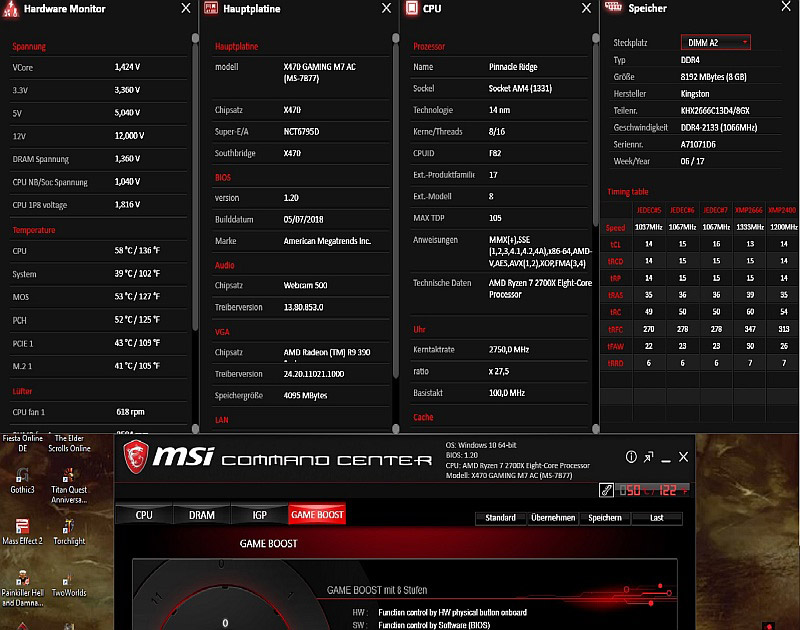Select the GAME BOOST tab
Image resolution: width=800 pixels, height=630 pixels.
[317, 515]
